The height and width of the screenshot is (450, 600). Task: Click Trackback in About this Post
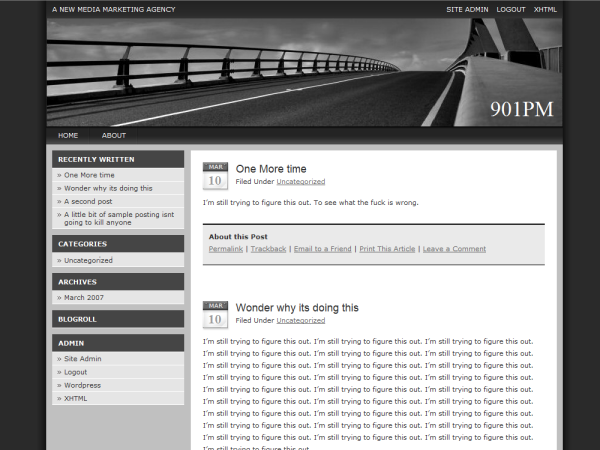(x=268, y=248)
